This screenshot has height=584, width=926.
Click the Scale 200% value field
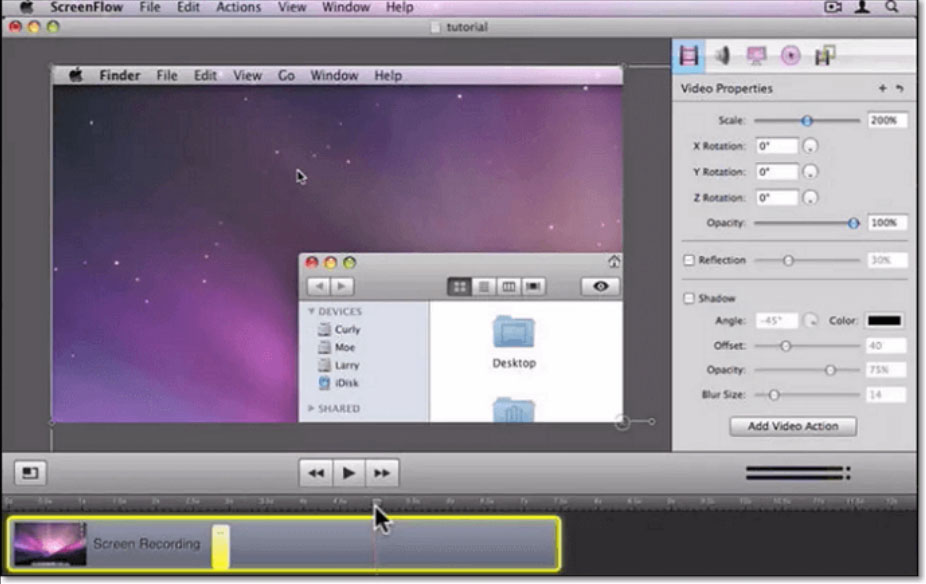pyautogui.click(x=886, y=120)
